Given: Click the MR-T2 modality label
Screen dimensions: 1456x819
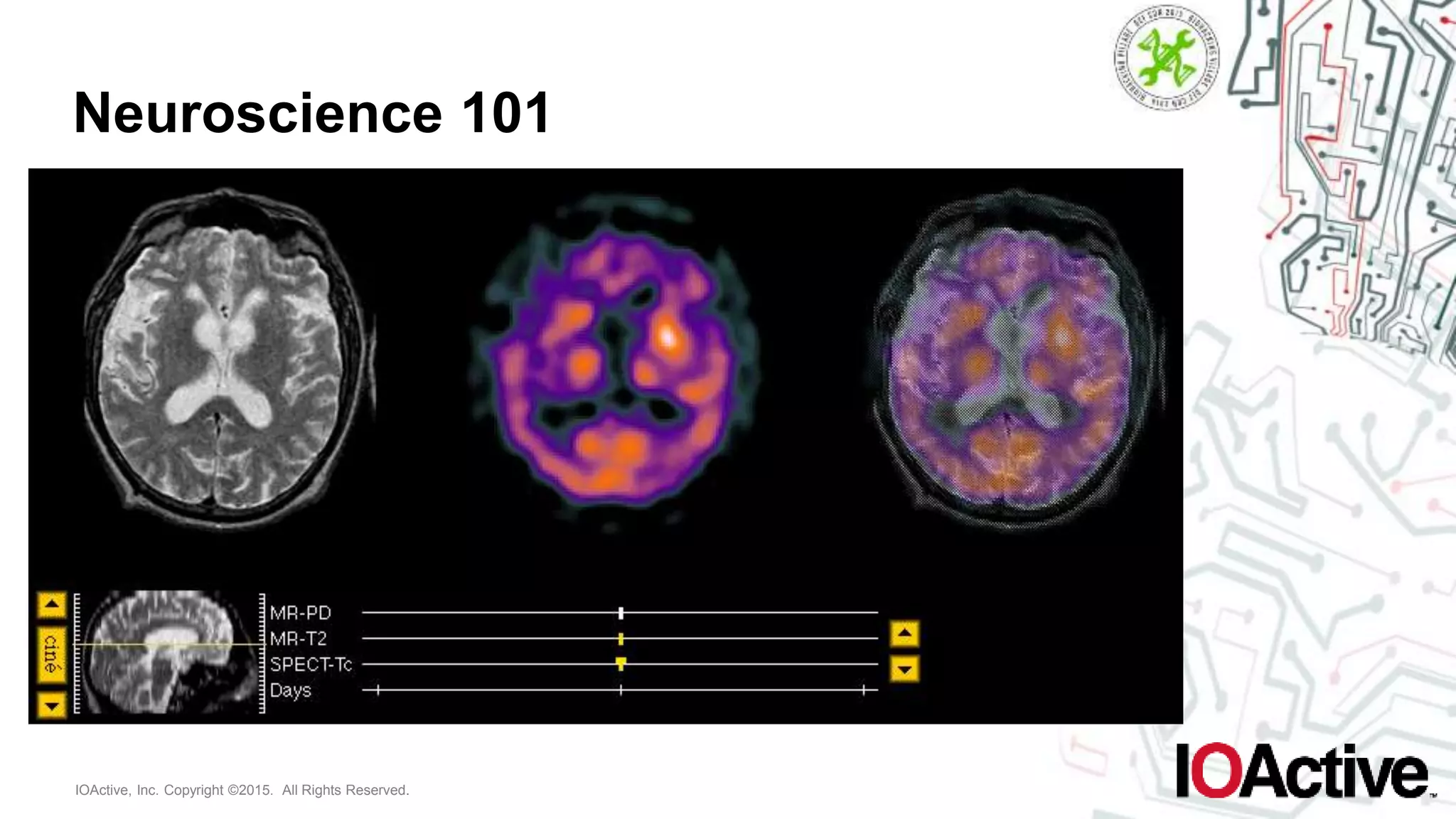Looking at the screenshot, I should (x=298, y=638).
